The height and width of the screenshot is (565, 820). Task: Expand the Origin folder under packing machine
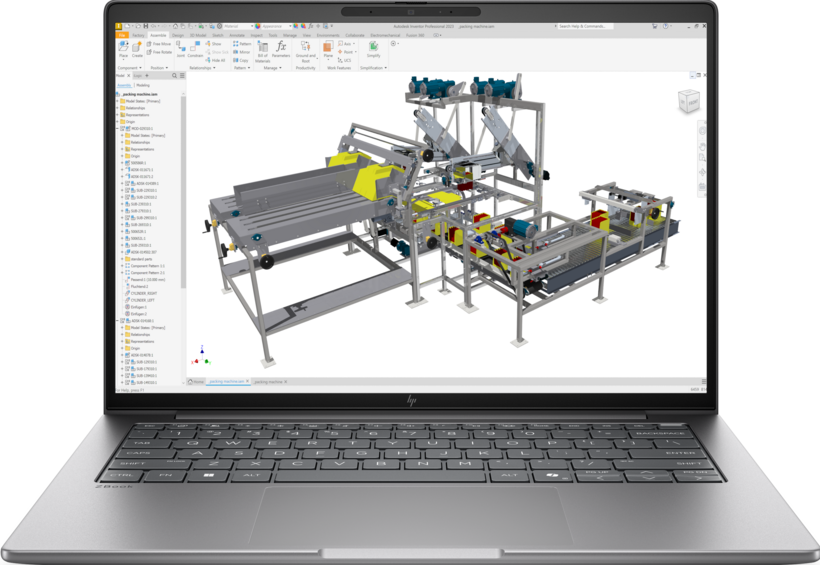(x=117, y=121)
